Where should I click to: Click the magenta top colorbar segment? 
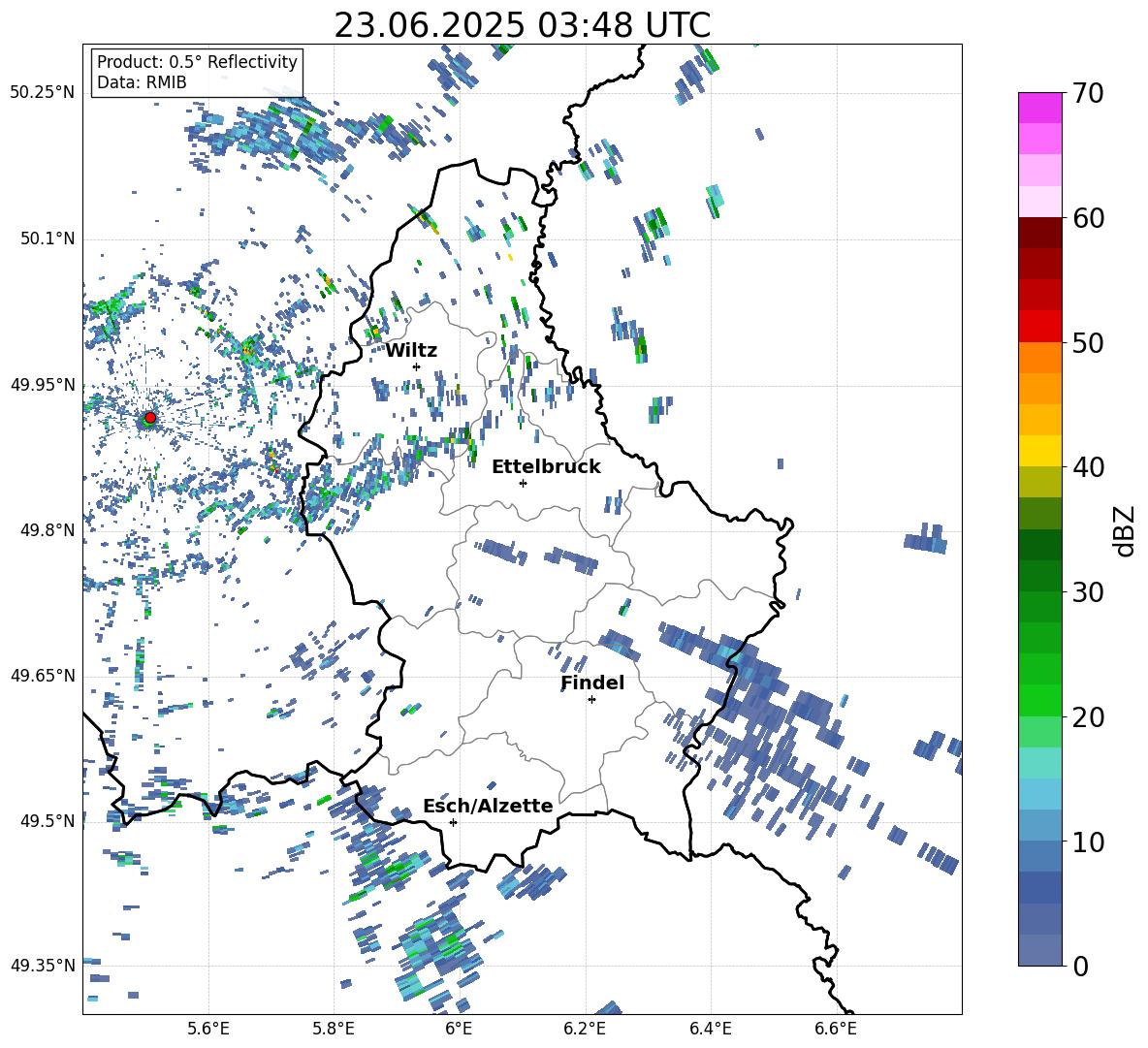tap(1039, 108)
